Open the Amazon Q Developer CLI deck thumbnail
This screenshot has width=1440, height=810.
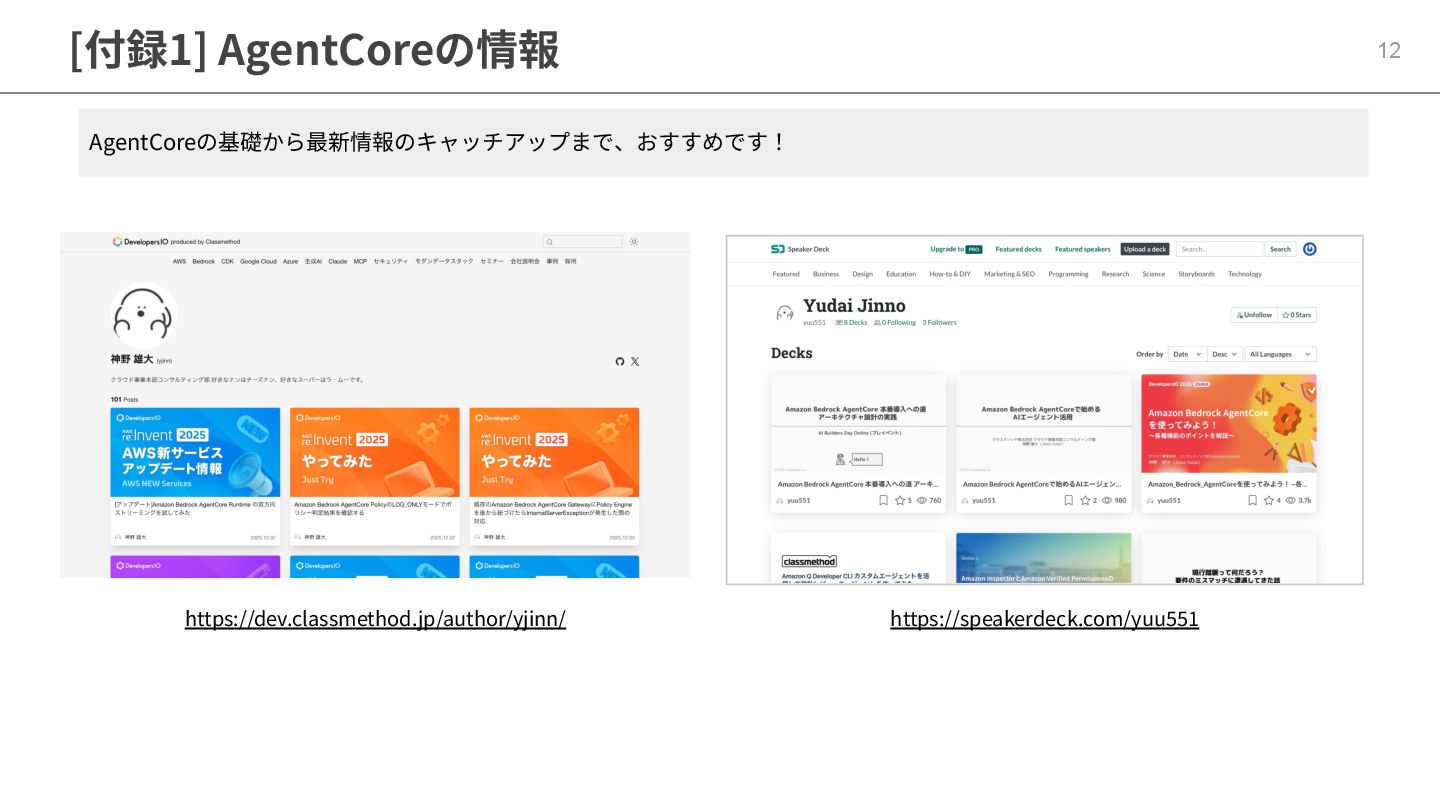(858, 558)
